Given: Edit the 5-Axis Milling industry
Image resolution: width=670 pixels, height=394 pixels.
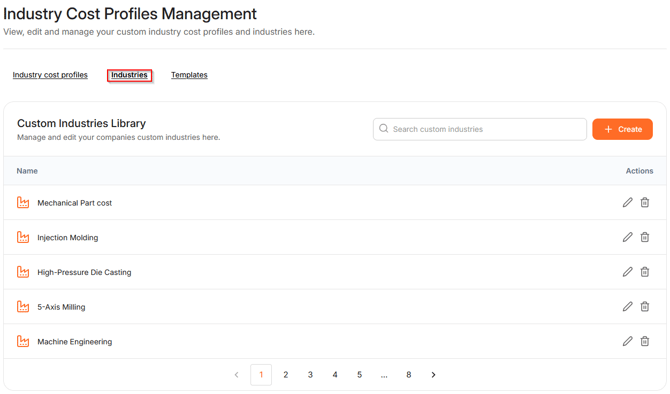Looking at the screenshot, I should click(627, 306).
